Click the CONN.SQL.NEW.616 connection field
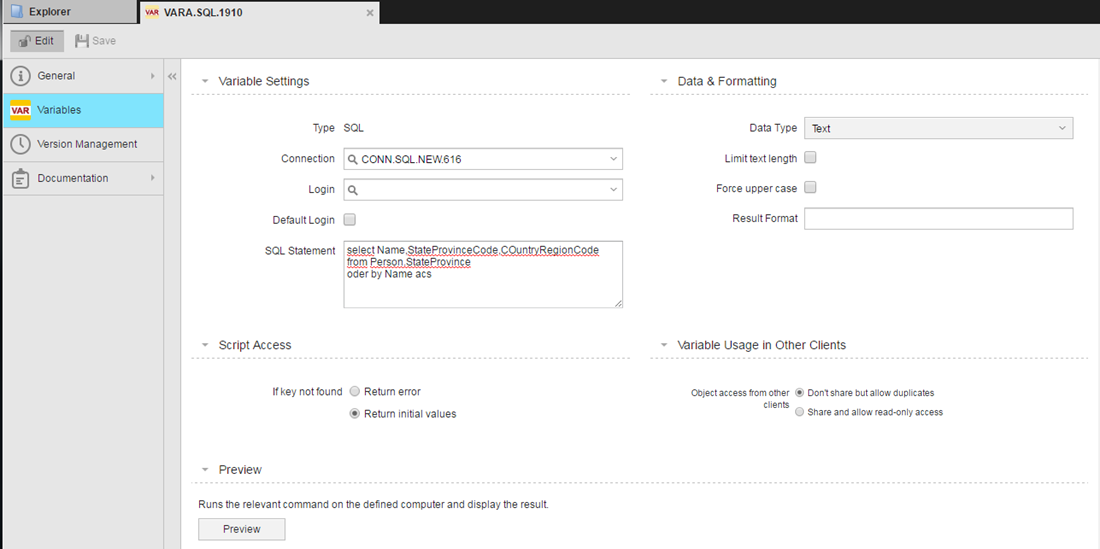The image size is (1100, 549). [x=483, y=159]
